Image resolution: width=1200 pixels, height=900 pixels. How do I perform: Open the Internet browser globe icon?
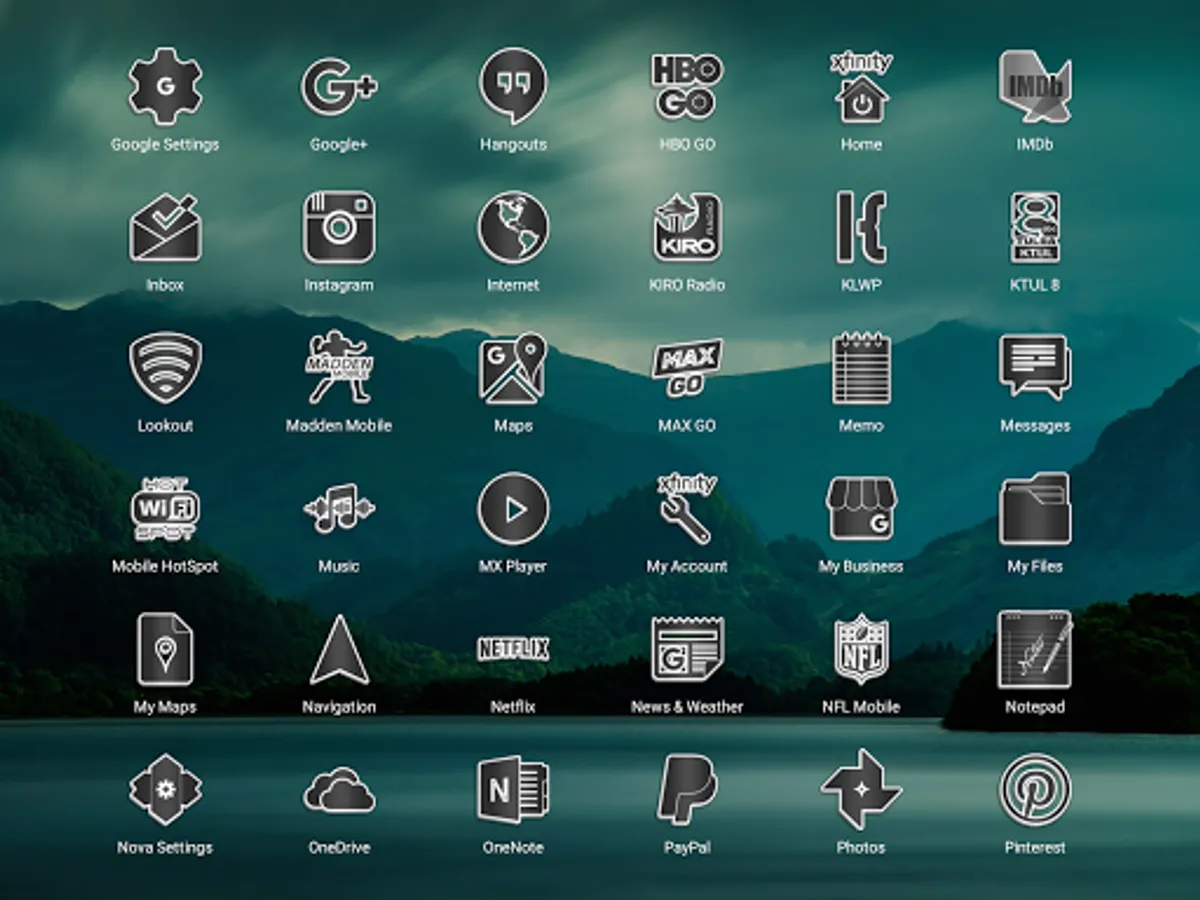pos(513,228)
